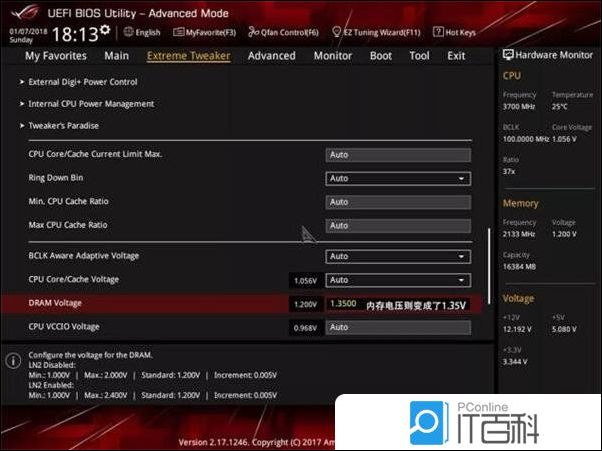This screenshot has width=602, height=451.
Task: Click the 18:13 clock display
Action: [76, 35]
